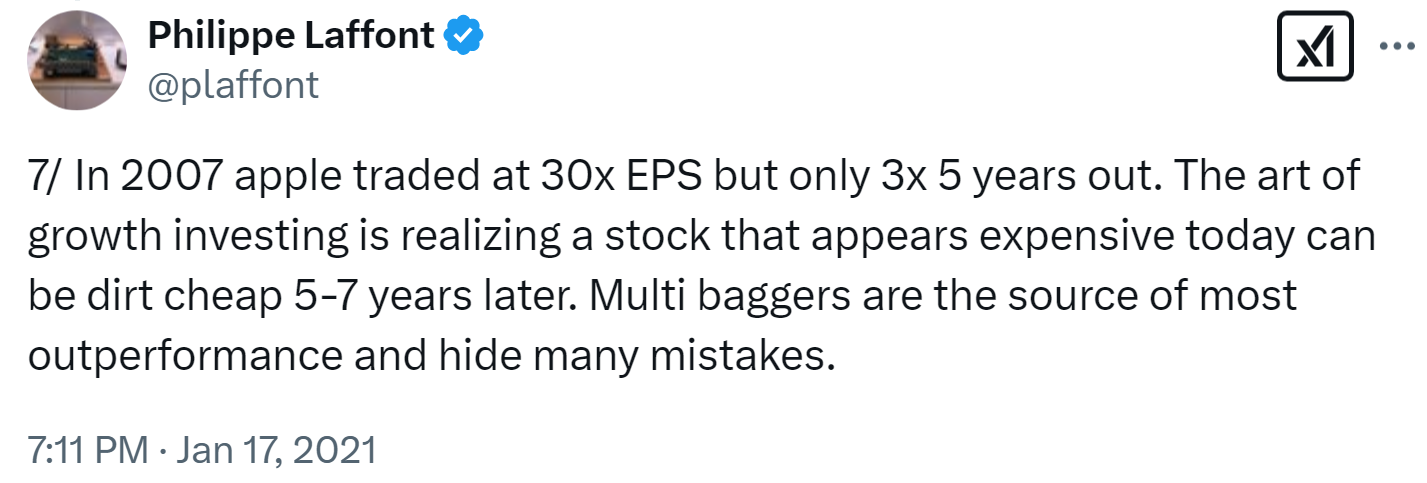The width and height of the screenshot is (1427, 483).
Task: Click the thread number "7/" in the tweet
Action: (x=46, y=178)
